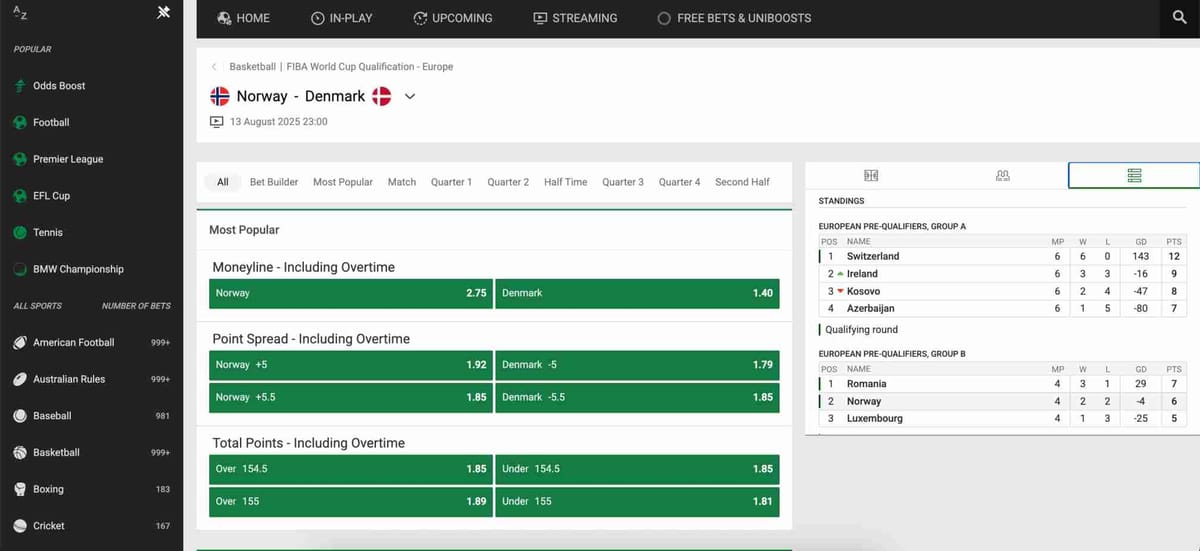Pick Denmark -5.5 spread at 1.85
The height and width of the screenshot is (551, 1200).
tap(637, 397)
